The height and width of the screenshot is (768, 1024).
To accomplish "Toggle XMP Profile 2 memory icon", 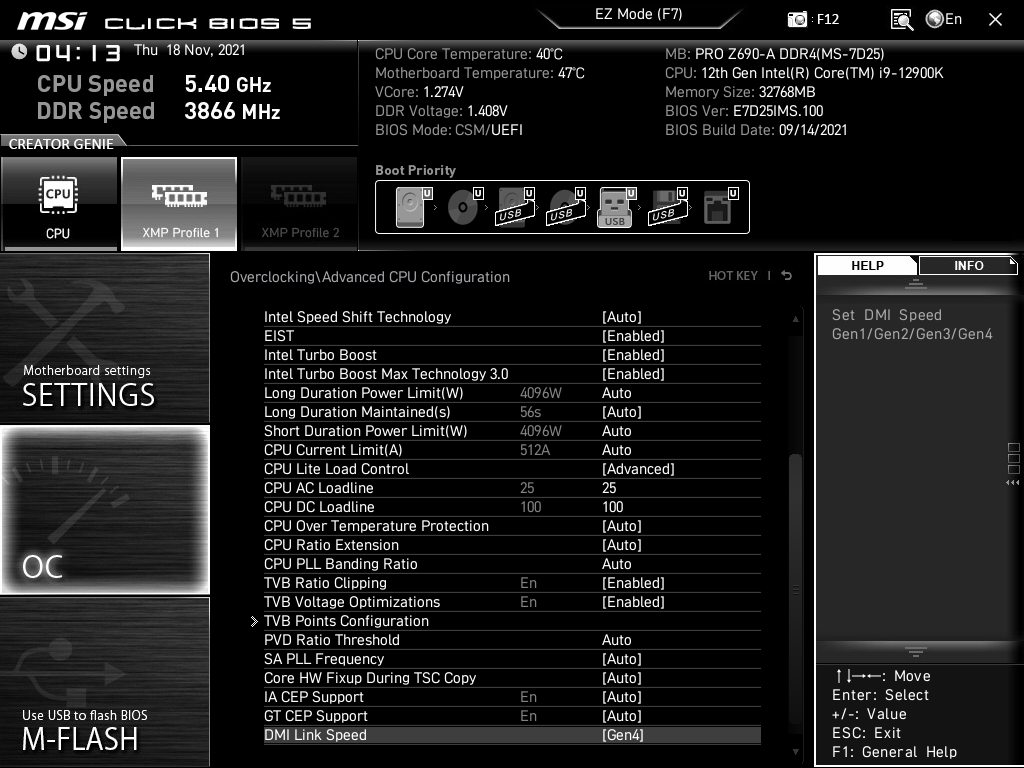I will [x=300, y=204].
